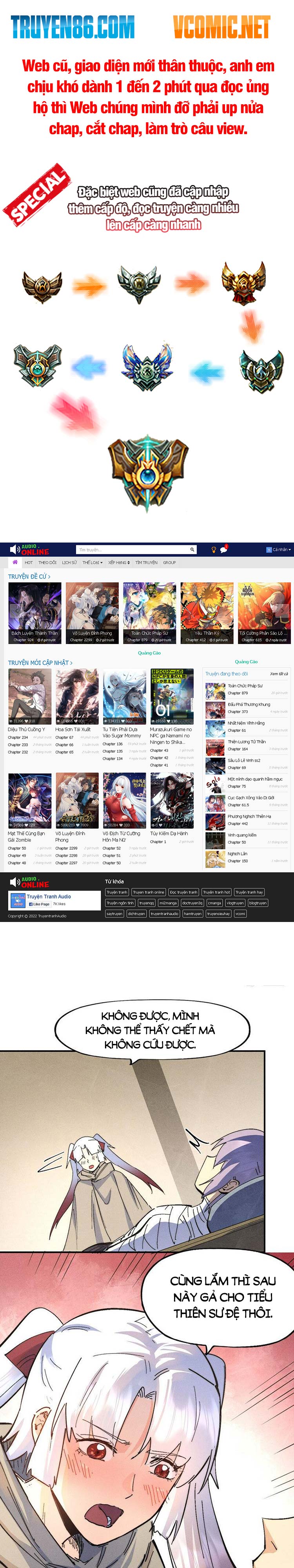This screenshot has height=1568, width=294.
Task: Click the purple home icon in navbar
Action: tap(15, 562)
